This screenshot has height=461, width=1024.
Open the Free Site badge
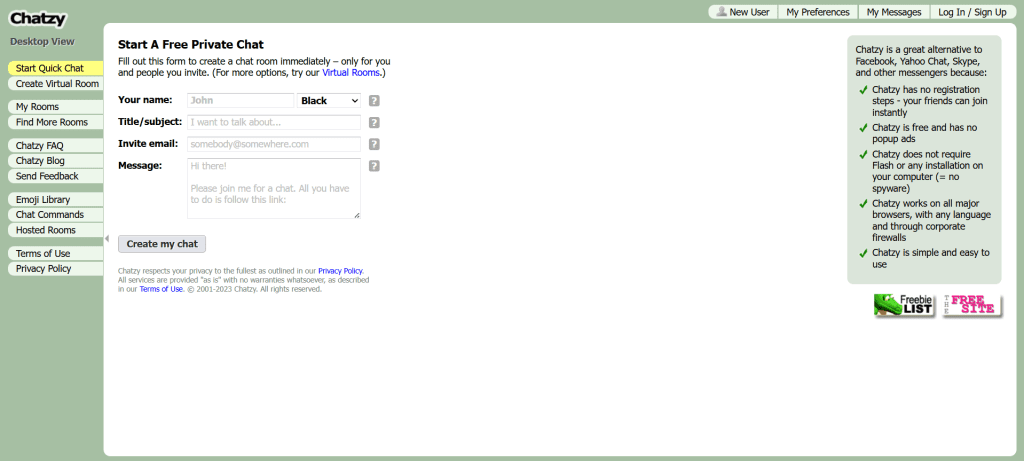972,305
